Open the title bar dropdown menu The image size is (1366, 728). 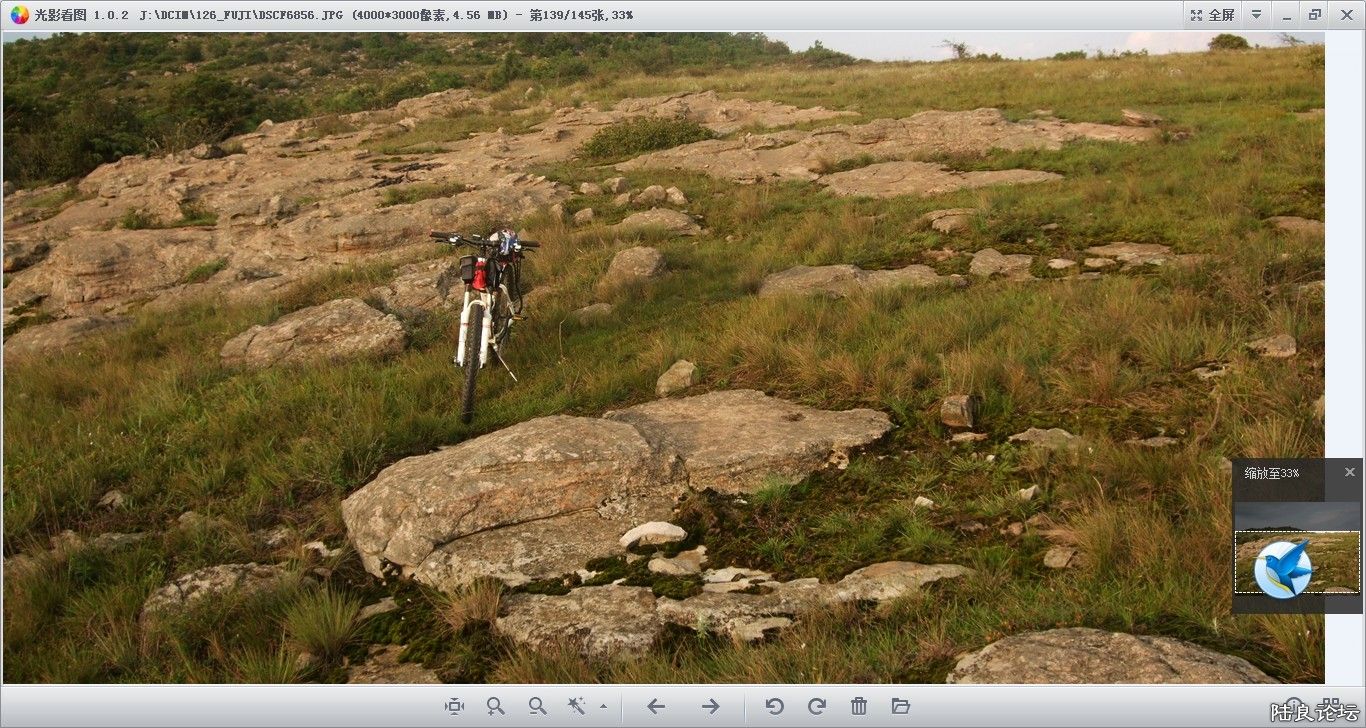click(x=1257, y=15)
